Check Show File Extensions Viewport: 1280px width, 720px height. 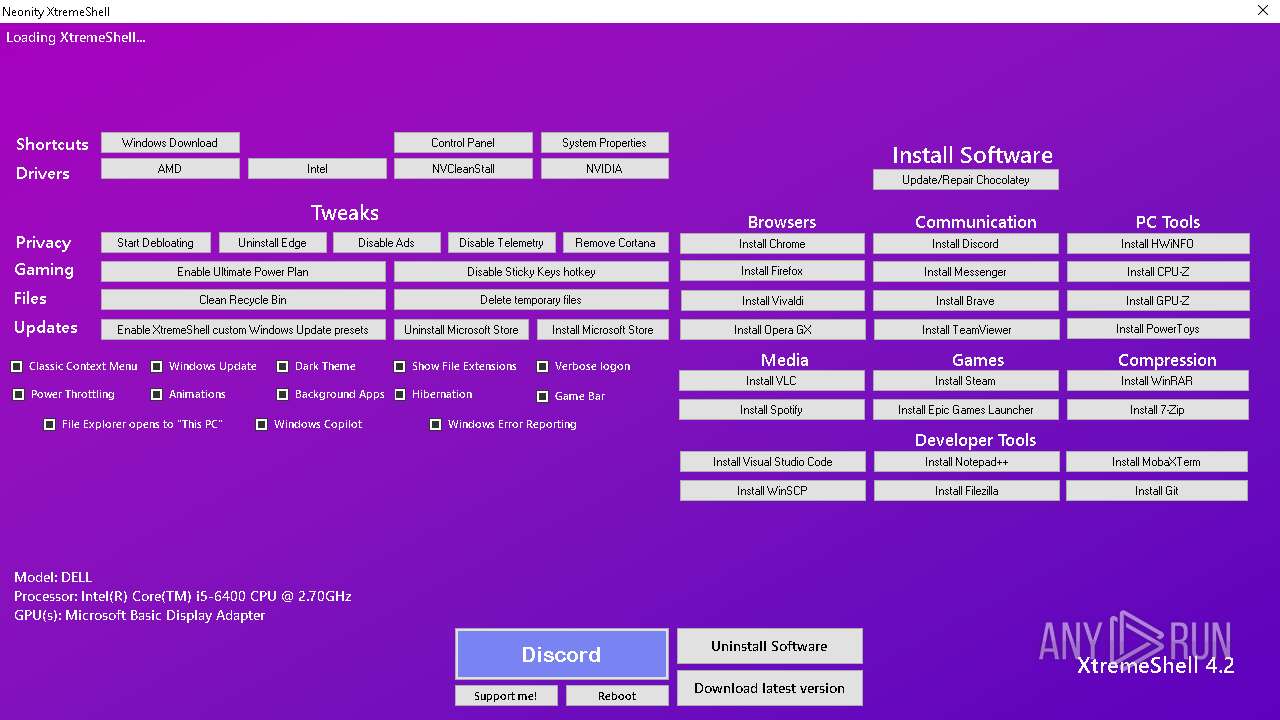400,367
